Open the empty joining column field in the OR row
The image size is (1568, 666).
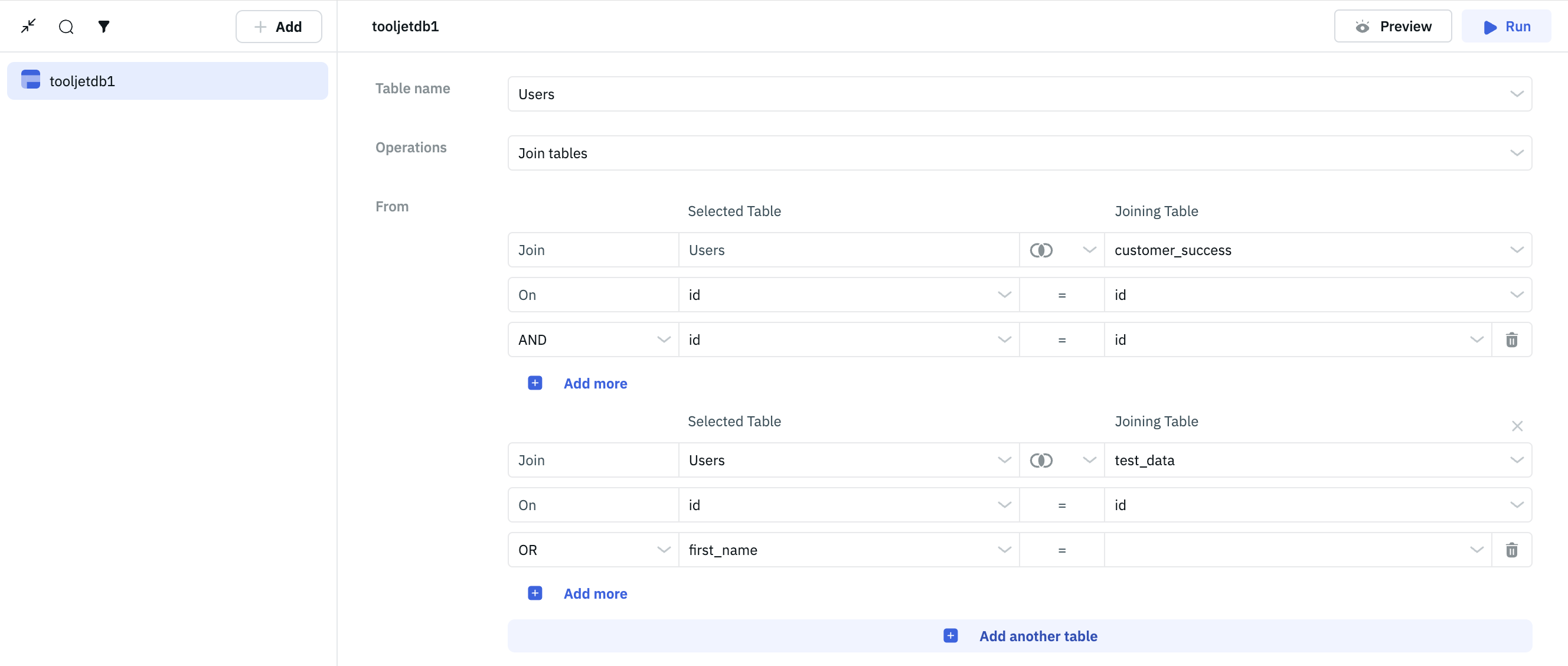click(x=1296, y=550)
